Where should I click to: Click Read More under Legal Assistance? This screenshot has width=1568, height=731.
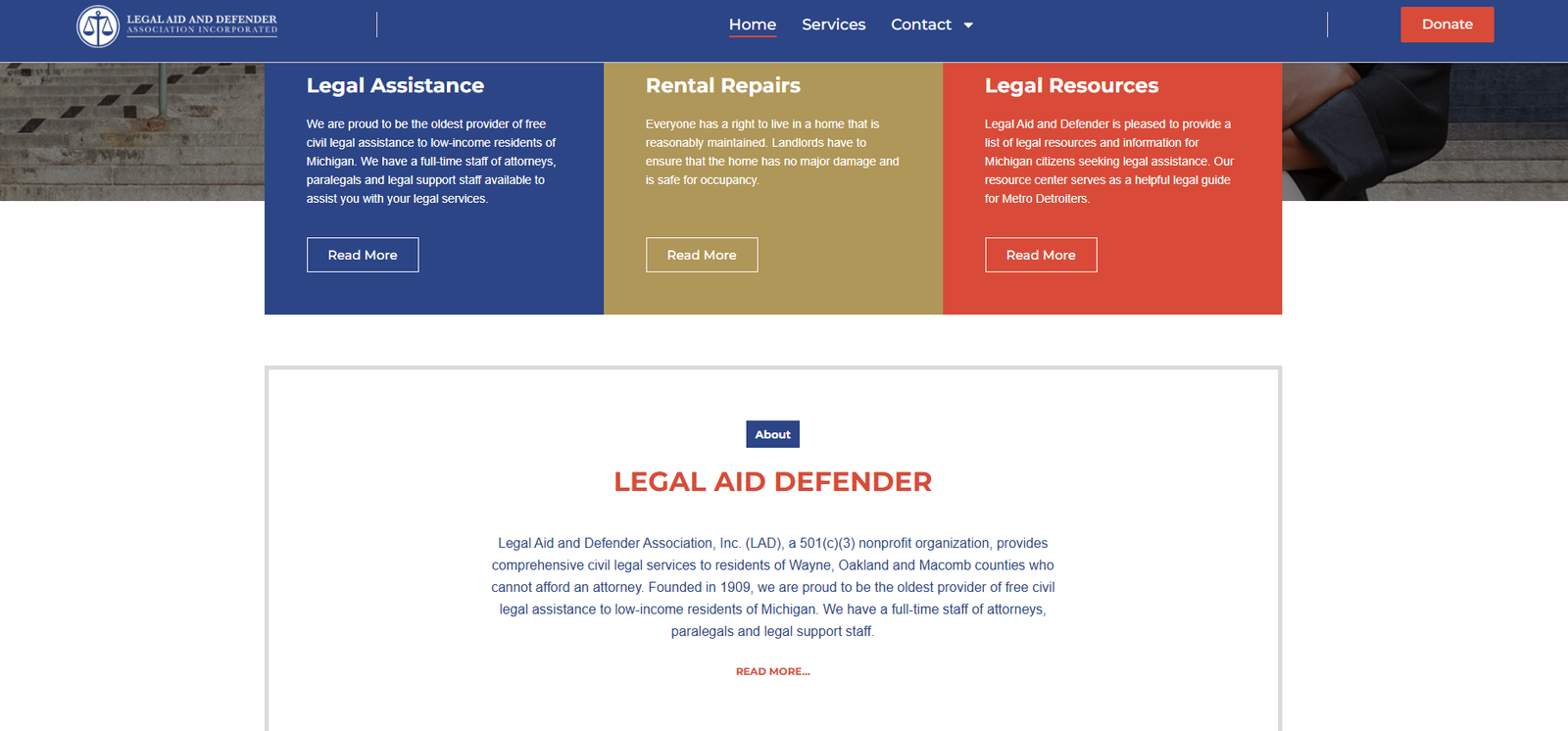click(363, 255)
